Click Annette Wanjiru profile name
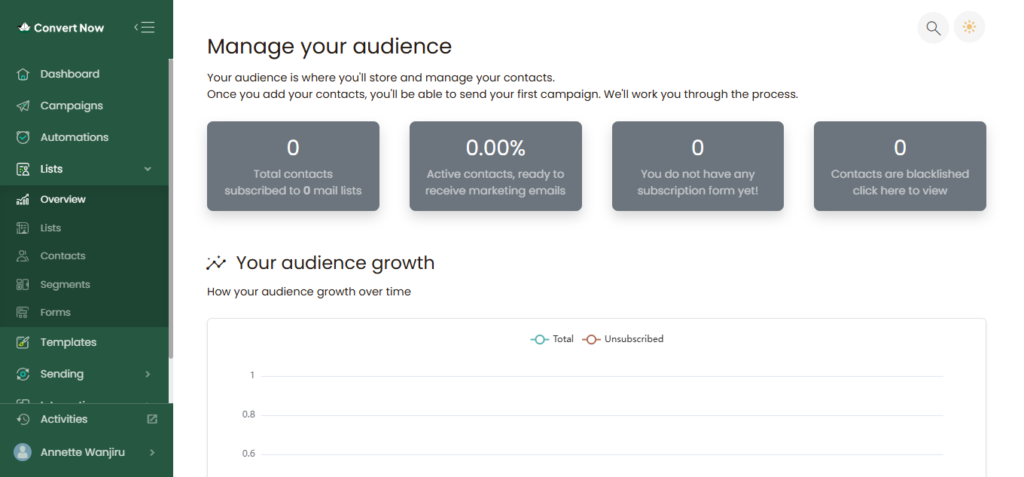 point(82,452)
